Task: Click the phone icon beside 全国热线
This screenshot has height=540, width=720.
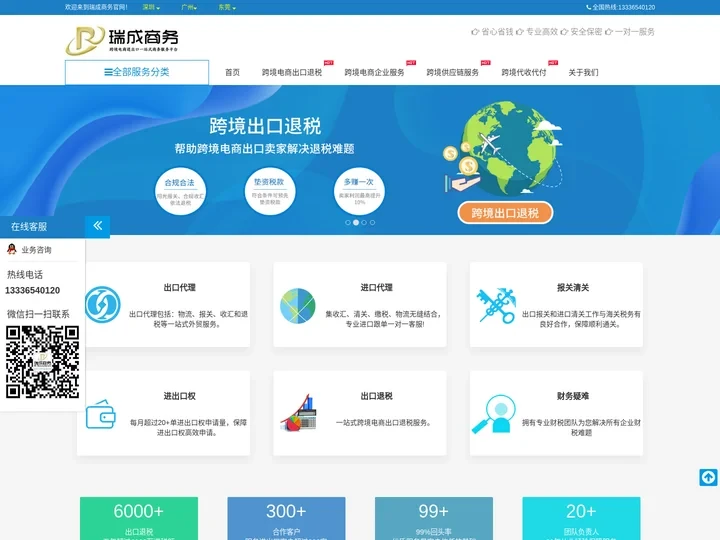Action: (589, 7)
